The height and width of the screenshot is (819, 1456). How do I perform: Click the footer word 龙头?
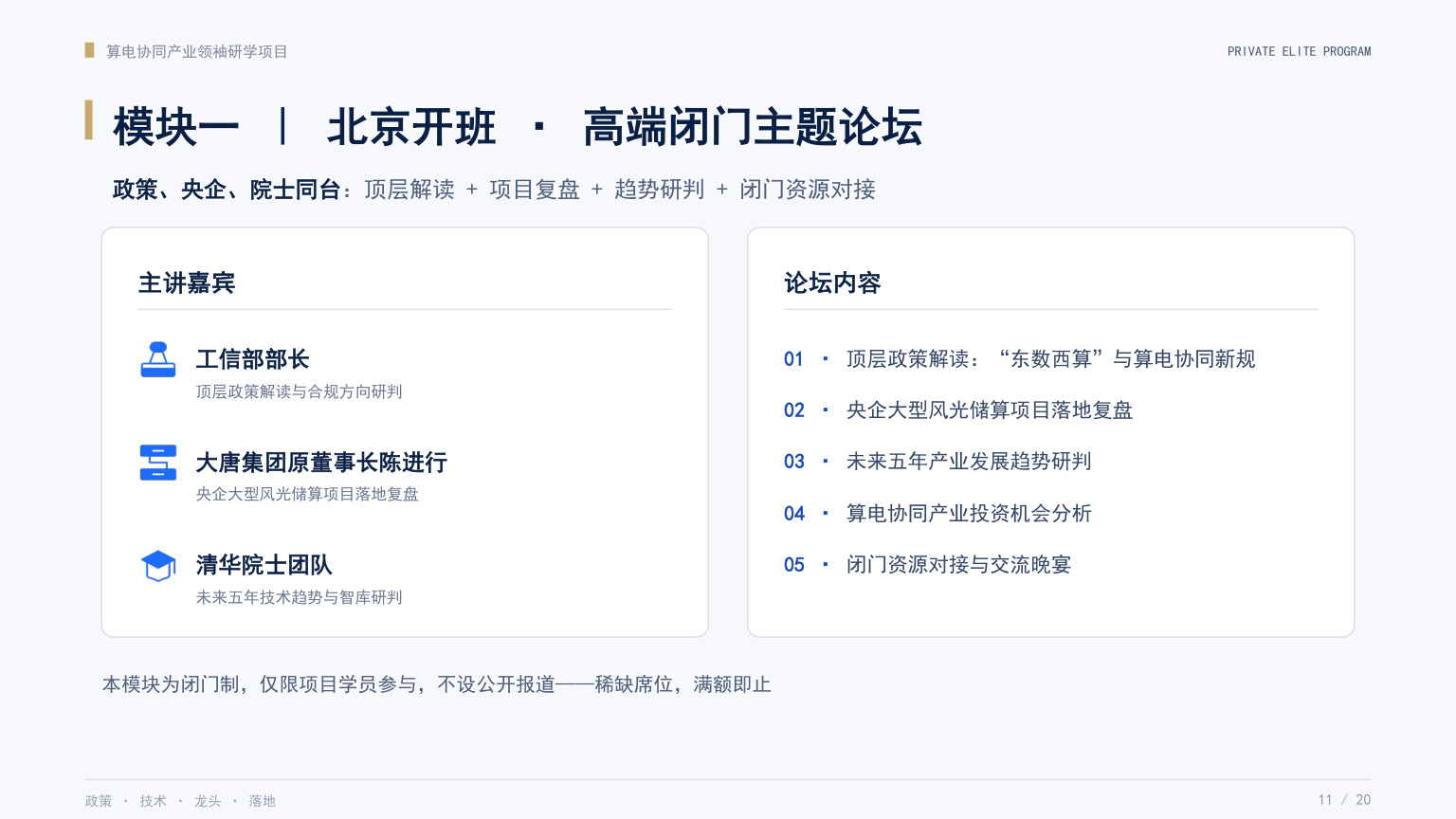[208, 801]
